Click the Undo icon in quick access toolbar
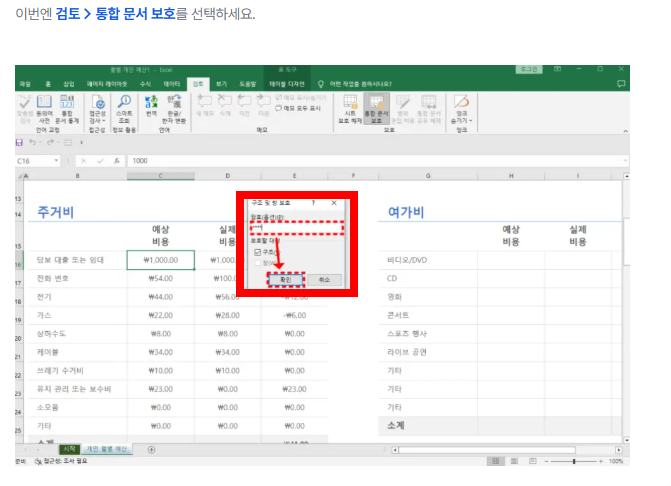This screenshot has width=671, height=486. (x=33, y=142)
